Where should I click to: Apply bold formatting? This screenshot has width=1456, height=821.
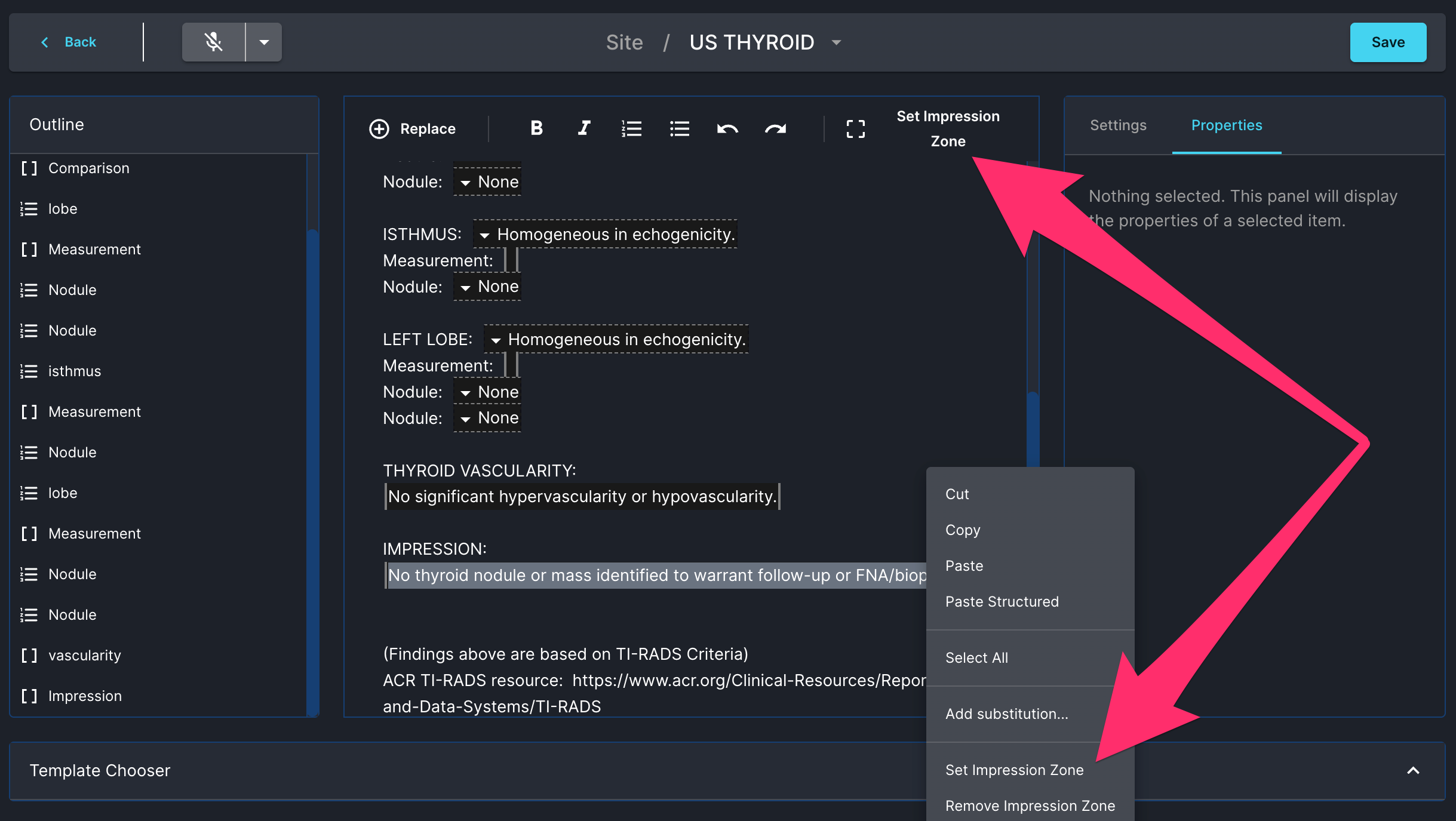click(536, 128)
